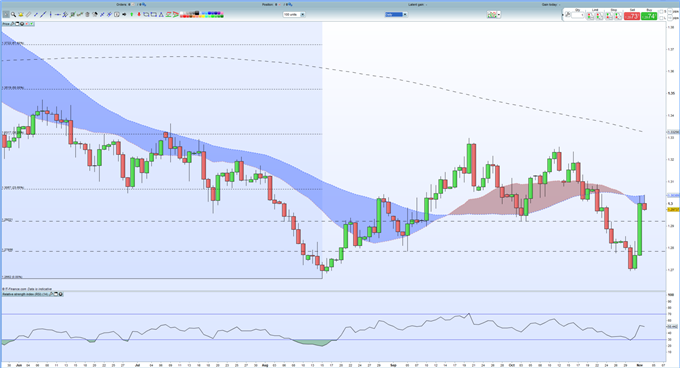Select the long trend line tool
Screen dimensions: 680x368
coord(43,14)
